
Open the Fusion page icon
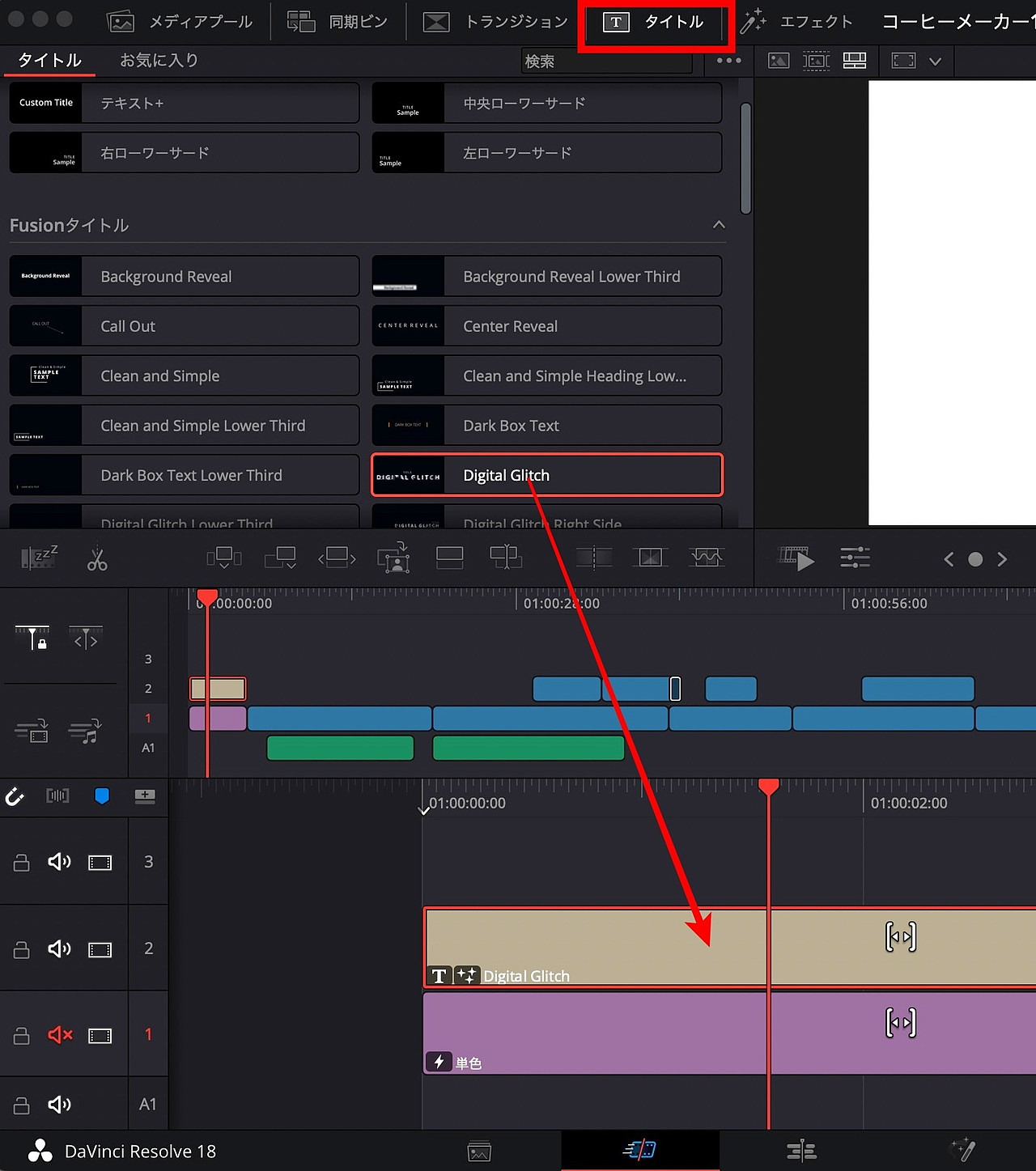[x=963, y=1151]
